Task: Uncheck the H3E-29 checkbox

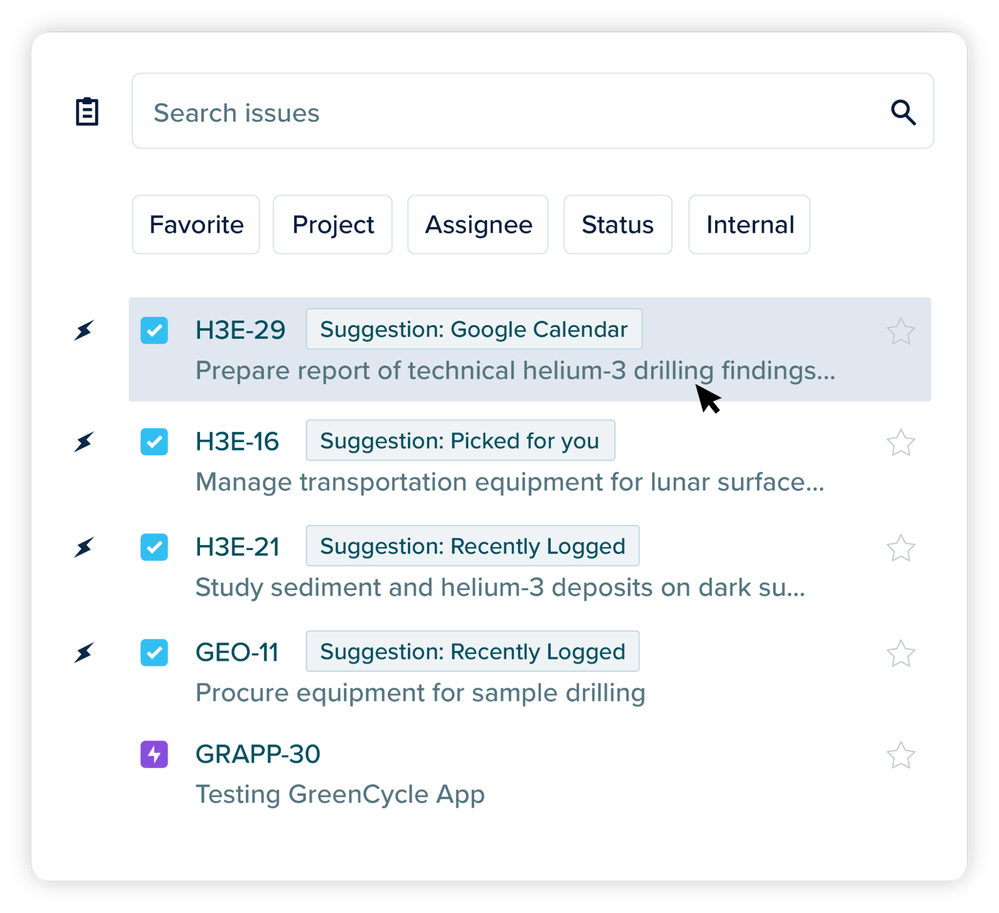Action: pyautogui.click(x=154, y=329)
